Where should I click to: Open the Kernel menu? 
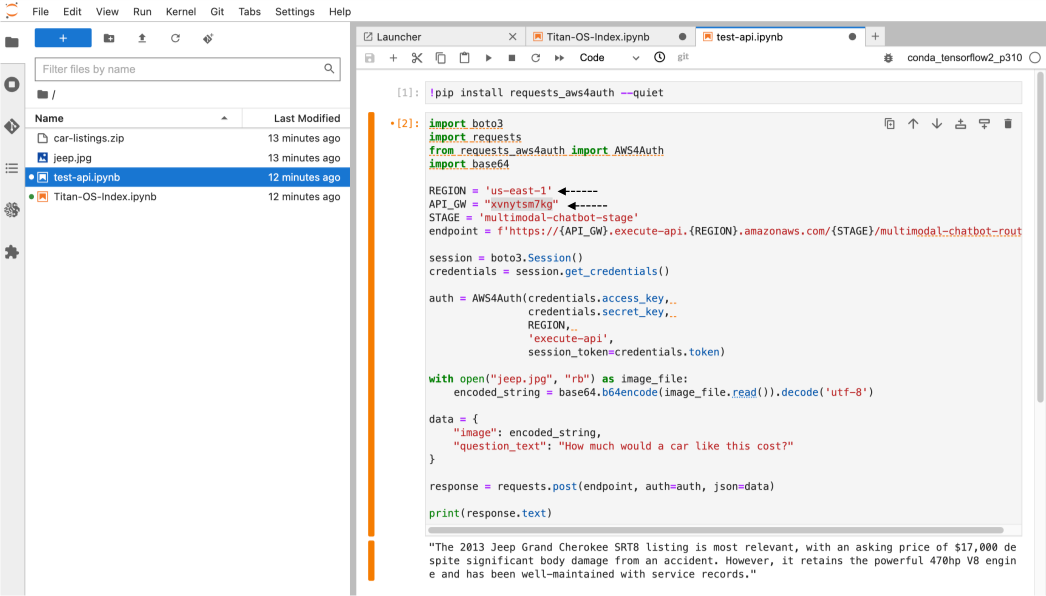click(180, 12)
